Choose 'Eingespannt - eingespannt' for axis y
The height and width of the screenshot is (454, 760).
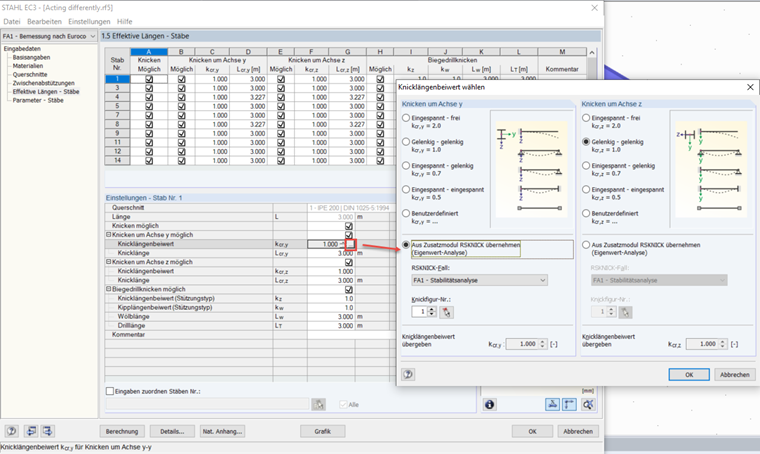point(406,189)
